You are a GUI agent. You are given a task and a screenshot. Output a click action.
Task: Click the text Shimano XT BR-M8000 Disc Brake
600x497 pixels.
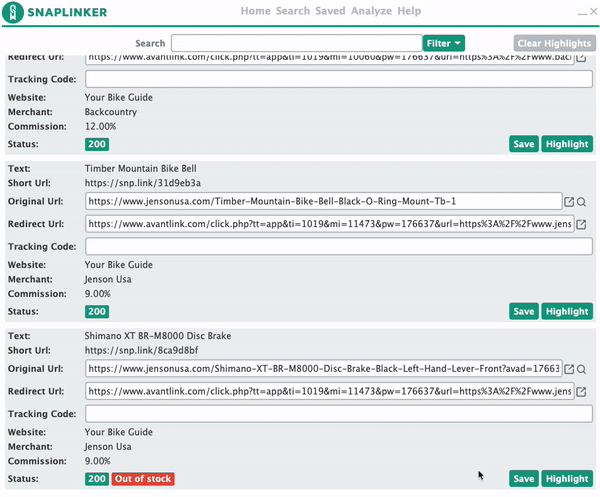click(158, 336)
